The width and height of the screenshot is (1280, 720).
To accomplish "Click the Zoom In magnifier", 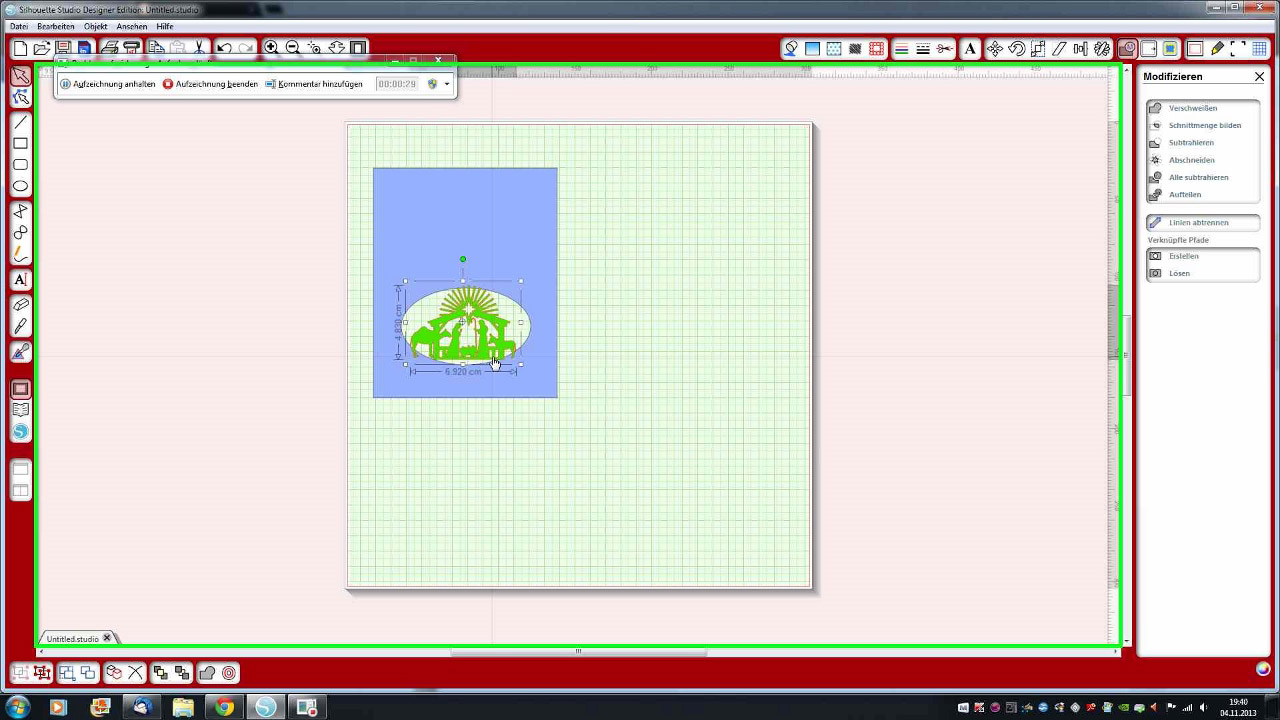I will [271, 48].
